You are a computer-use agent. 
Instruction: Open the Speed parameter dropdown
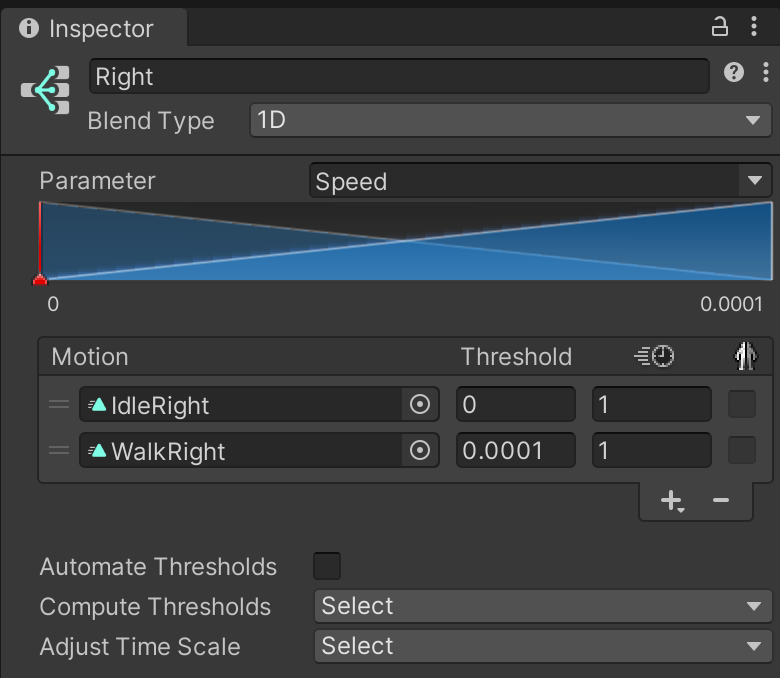(x=539, y=181)
